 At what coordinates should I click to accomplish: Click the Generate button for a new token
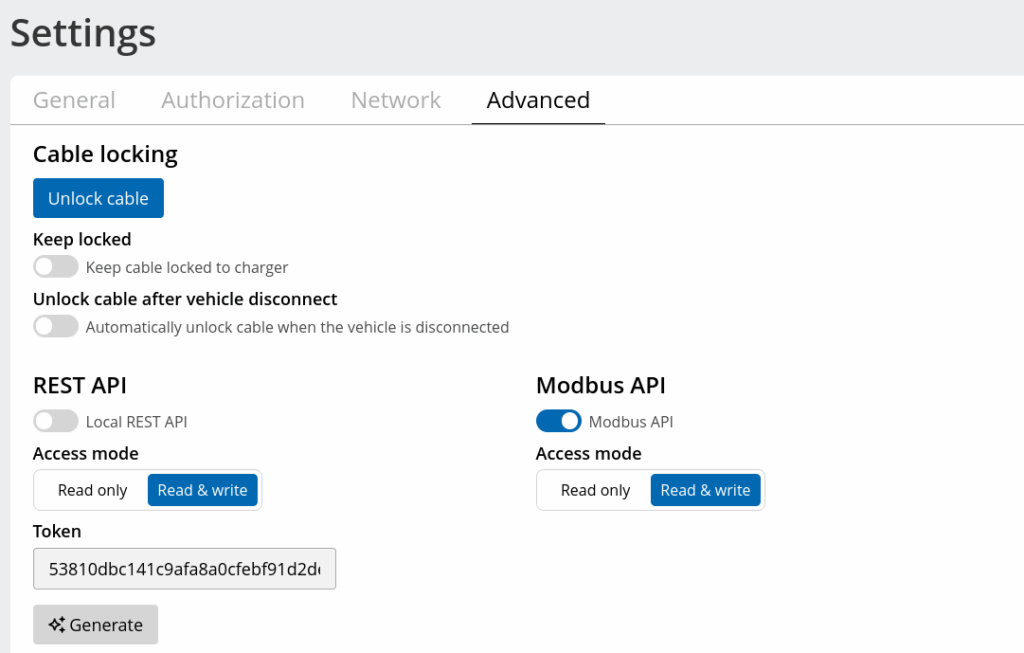(x=95, y=624)
